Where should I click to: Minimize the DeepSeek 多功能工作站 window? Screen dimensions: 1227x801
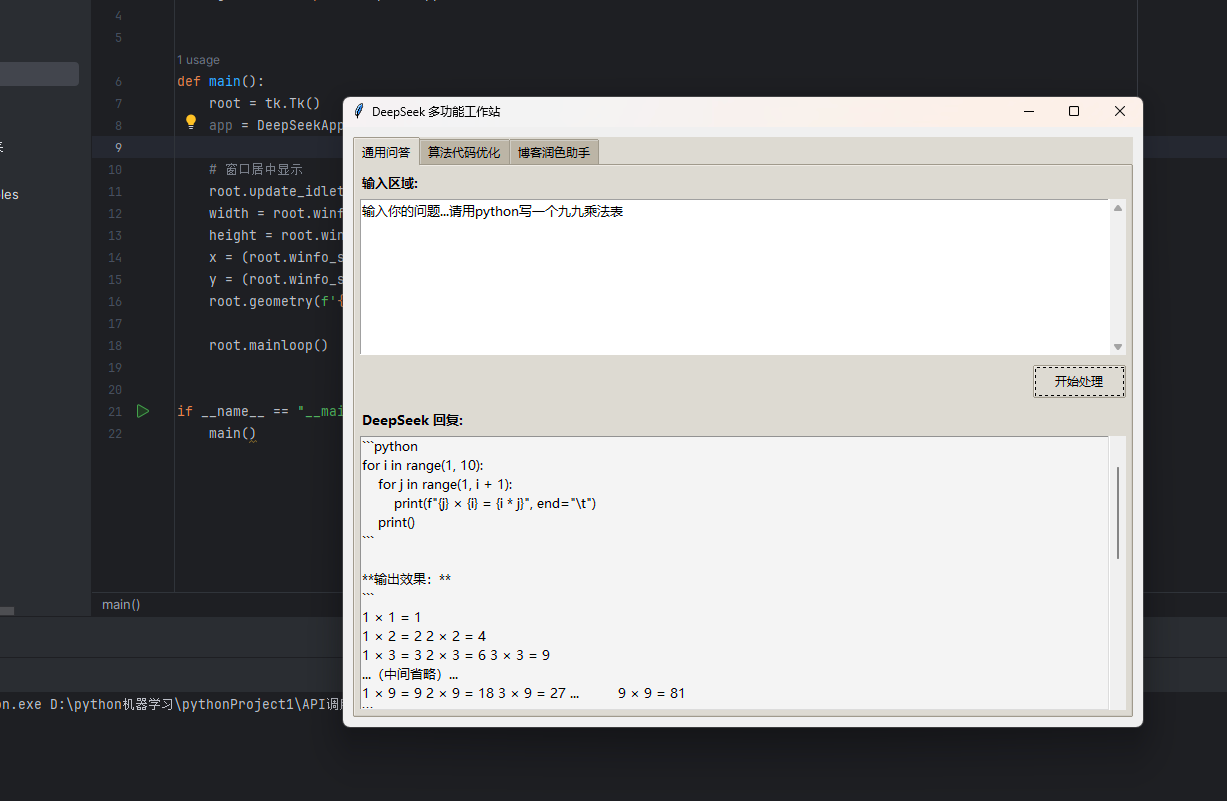1028,111
